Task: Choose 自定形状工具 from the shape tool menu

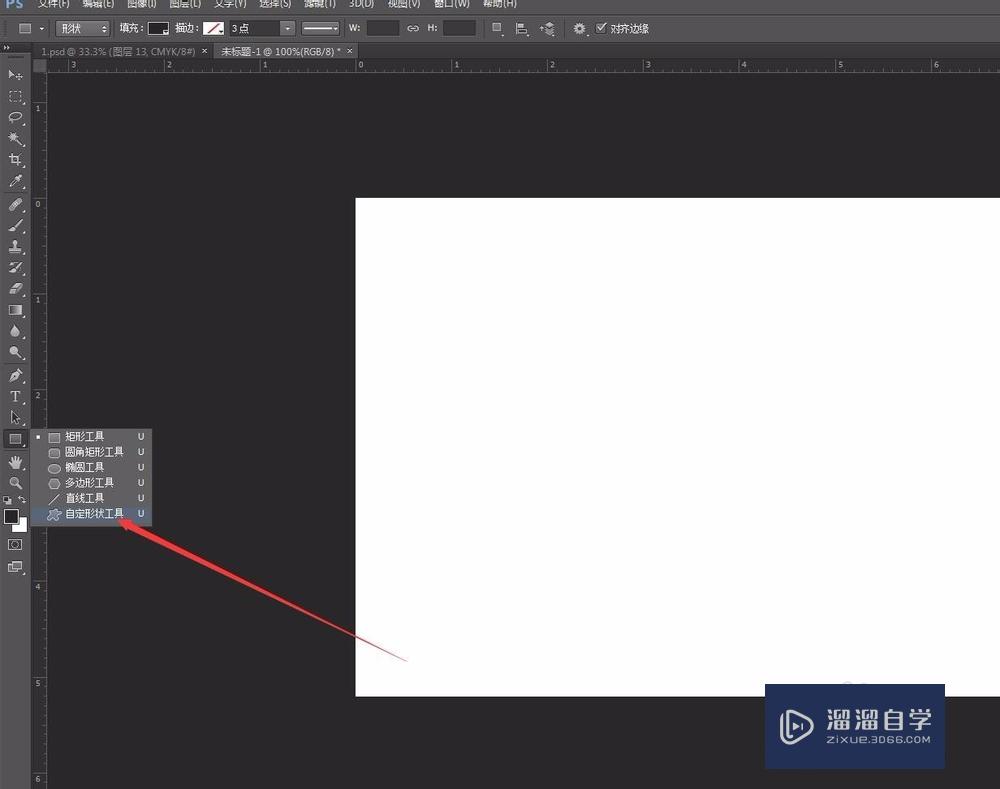Action: [93, 513]
